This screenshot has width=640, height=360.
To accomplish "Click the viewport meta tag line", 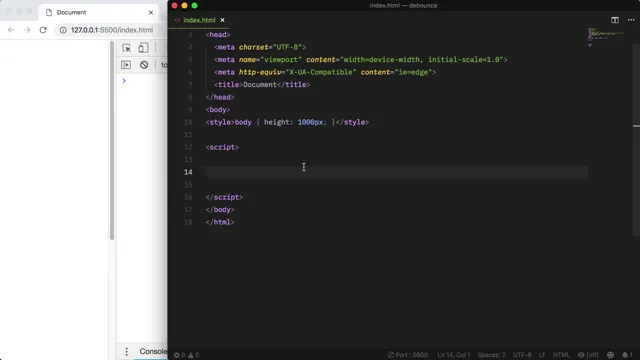I will click(361, 60).
